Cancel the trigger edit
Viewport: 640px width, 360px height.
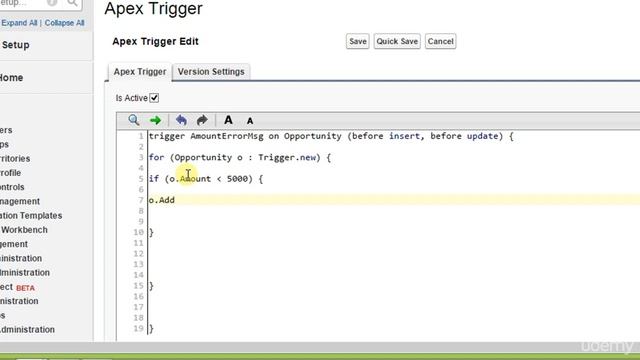pos(440,41)
